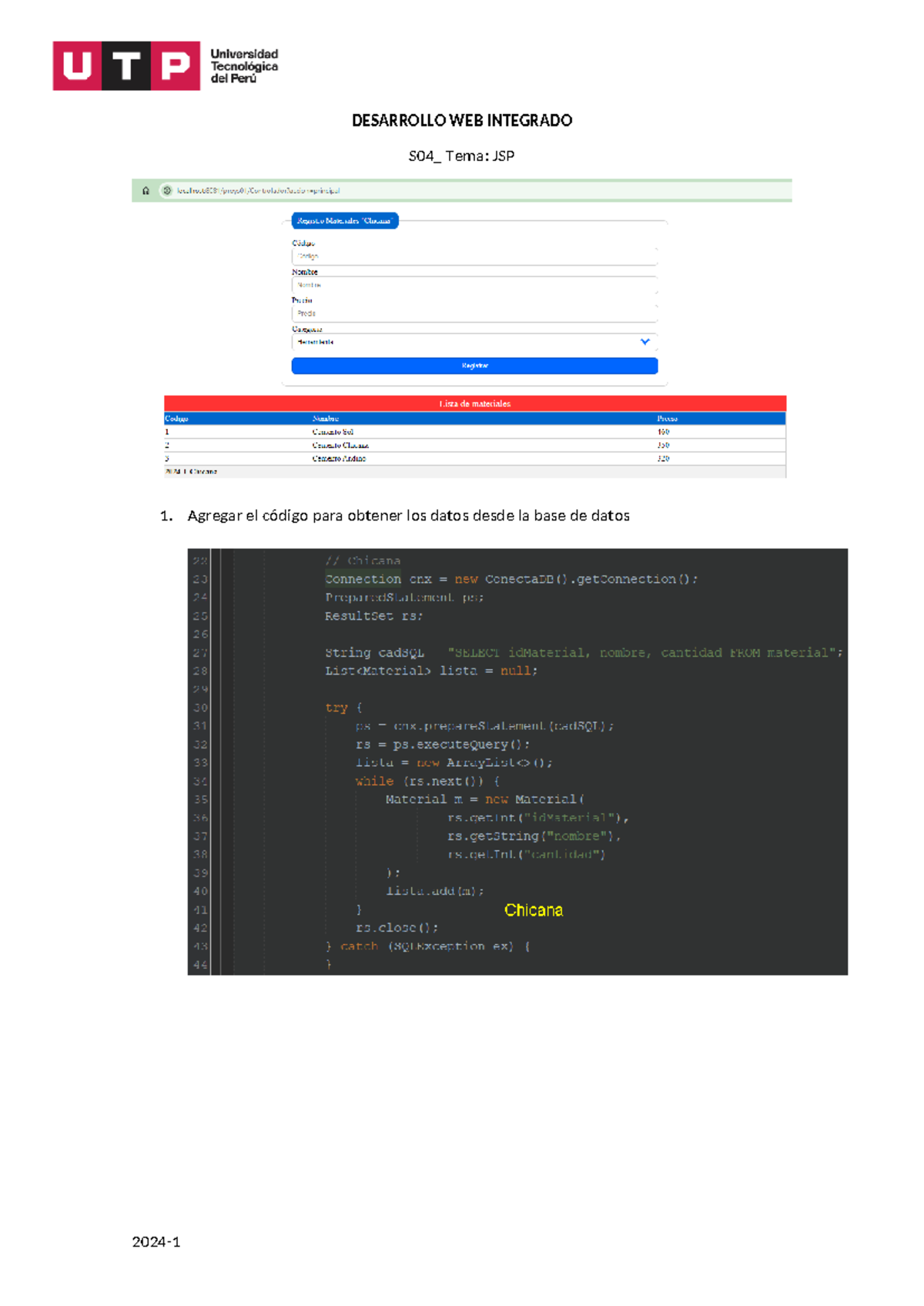
Task: Click the Precio column header in table
Action: [667, 419]
